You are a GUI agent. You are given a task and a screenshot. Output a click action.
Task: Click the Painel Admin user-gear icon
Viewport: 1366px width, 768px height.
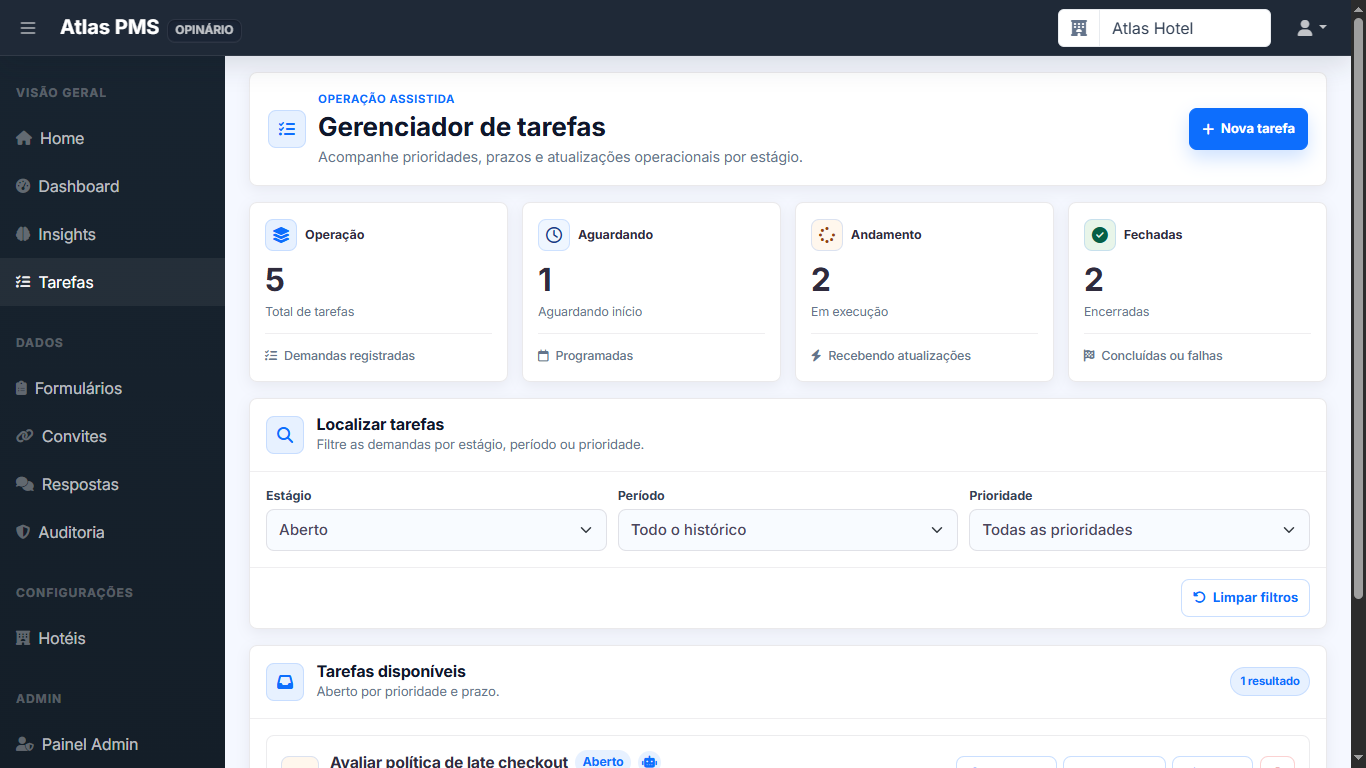point(25,744)
